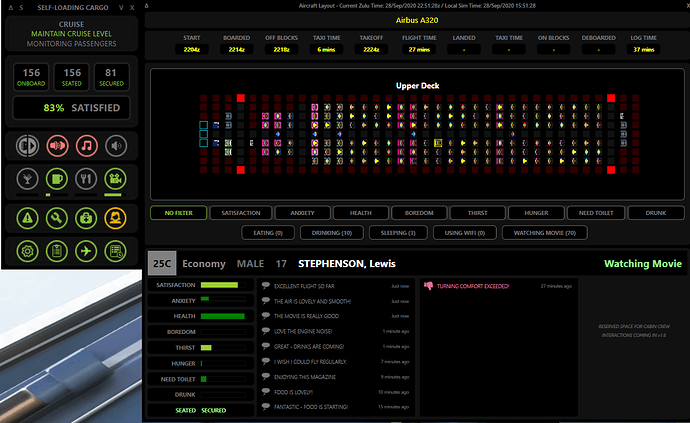Click the 'THE MOVIE IS REALLY GOOD' comment
The image size is (690, 423).
click(x=306, y=316)
